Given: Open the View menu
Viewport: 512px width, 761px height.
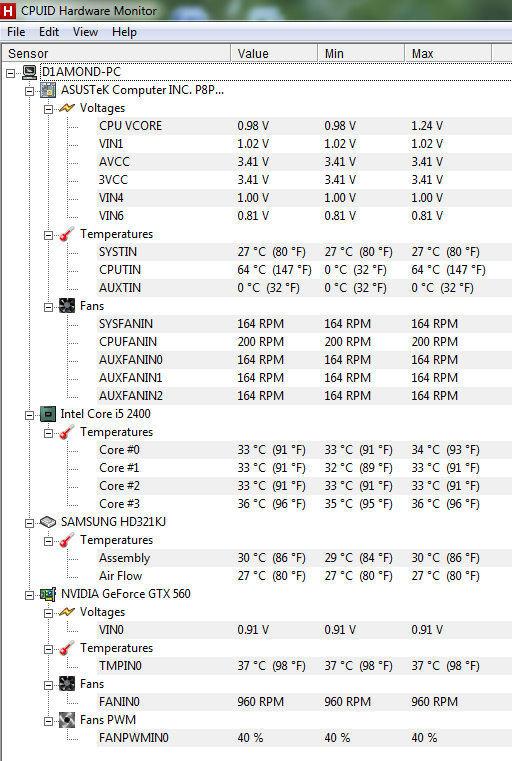Looking at the screenshot, I should coord(85,32).
